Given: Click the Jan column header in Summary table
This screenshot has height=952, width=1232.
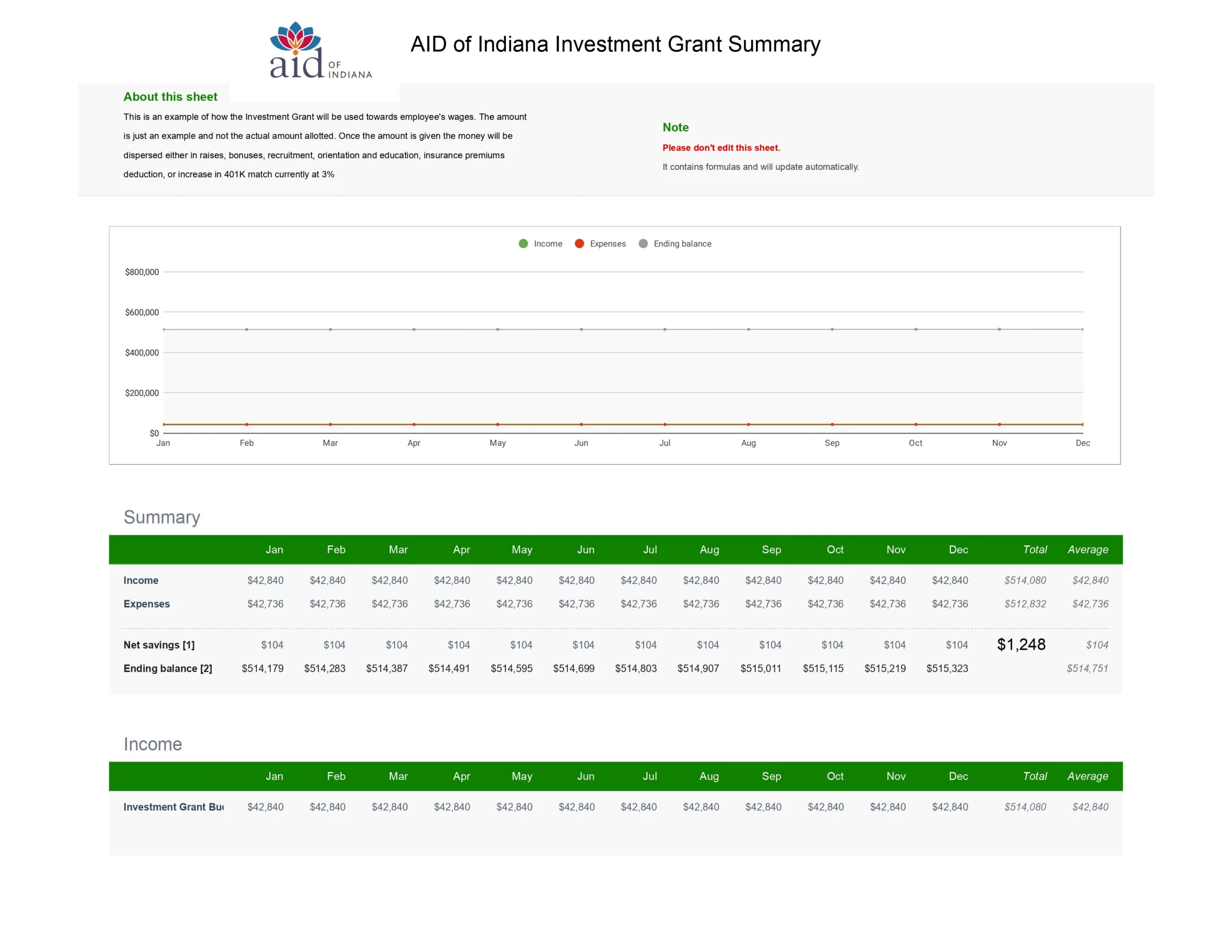Looking at the screenshot, I should pos(274,550).
